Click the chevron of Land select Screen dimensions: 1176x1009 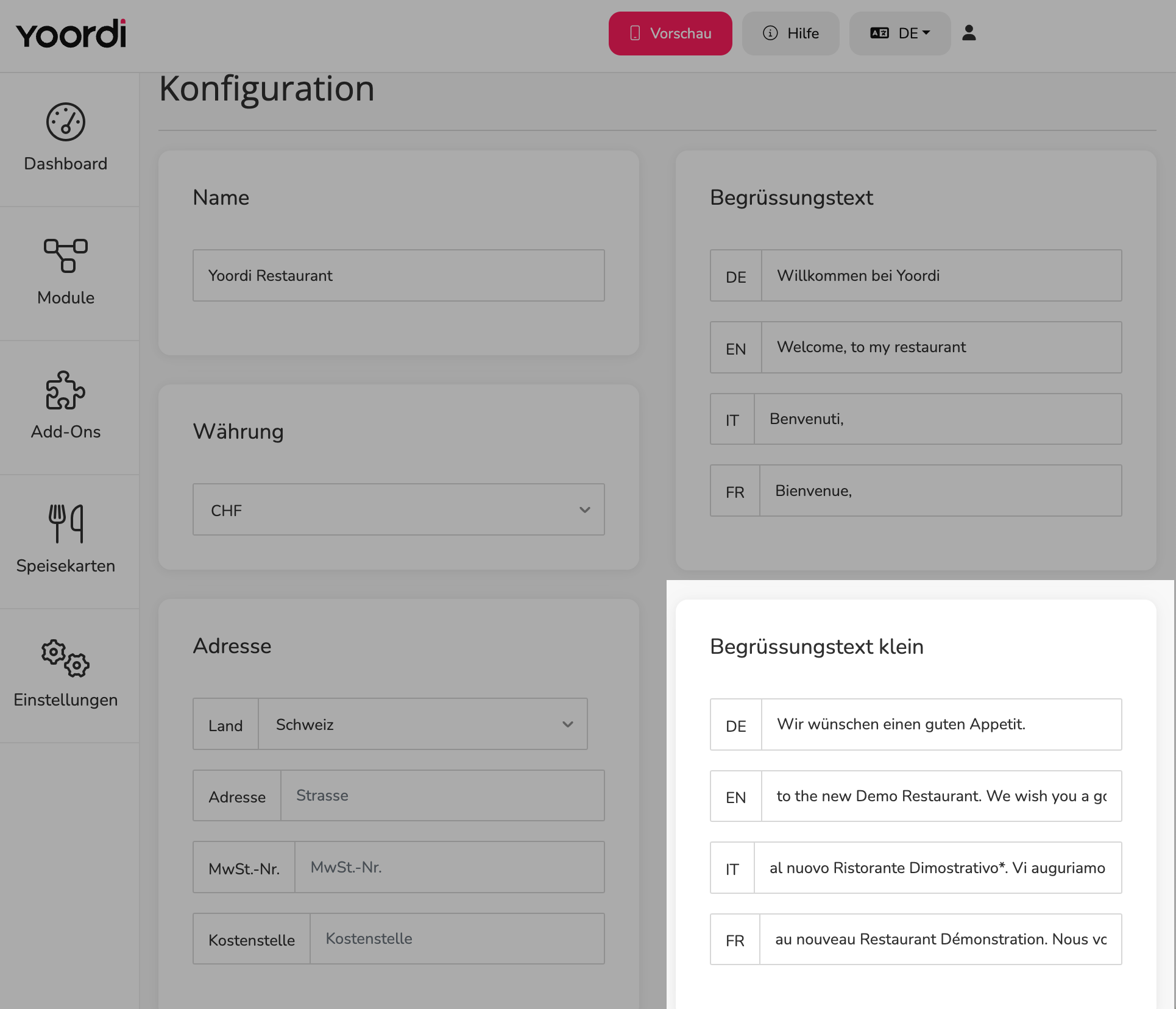pos(568,724)
